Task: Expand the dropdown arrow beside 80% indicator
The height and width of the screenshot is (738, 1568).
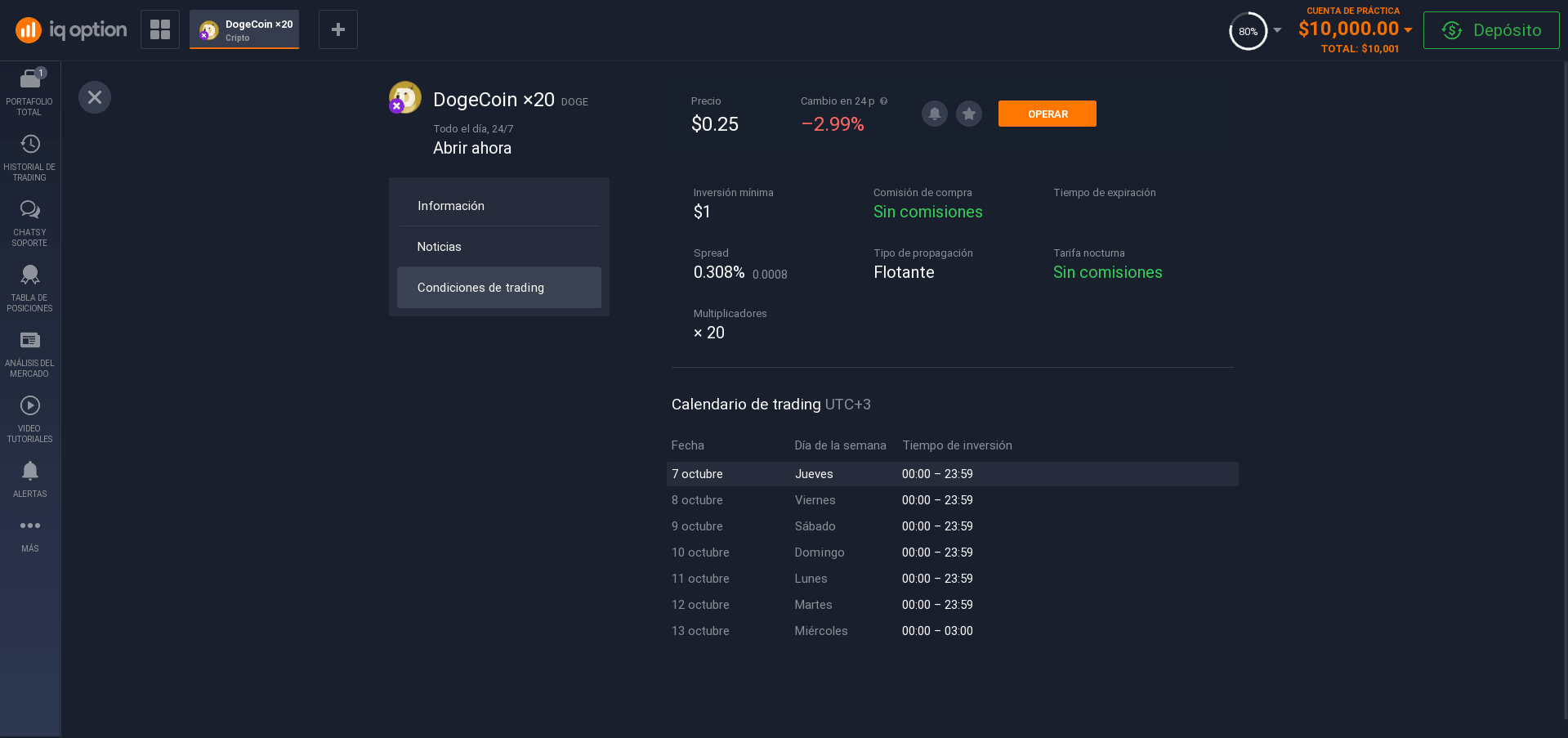Action: pos(1278,30)
